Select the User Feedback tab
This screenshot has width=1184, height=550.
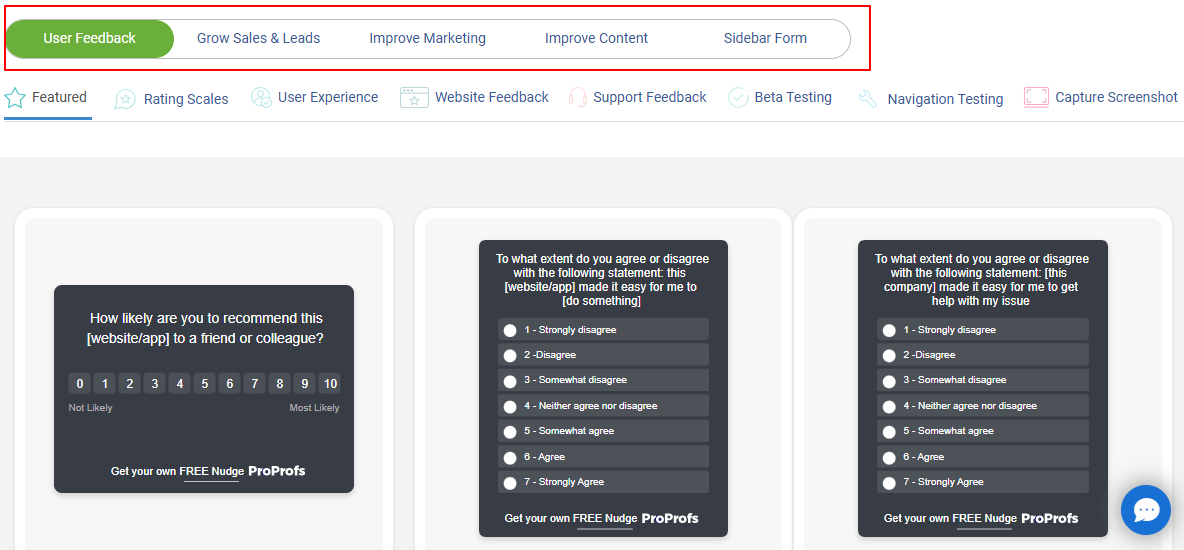90,39
